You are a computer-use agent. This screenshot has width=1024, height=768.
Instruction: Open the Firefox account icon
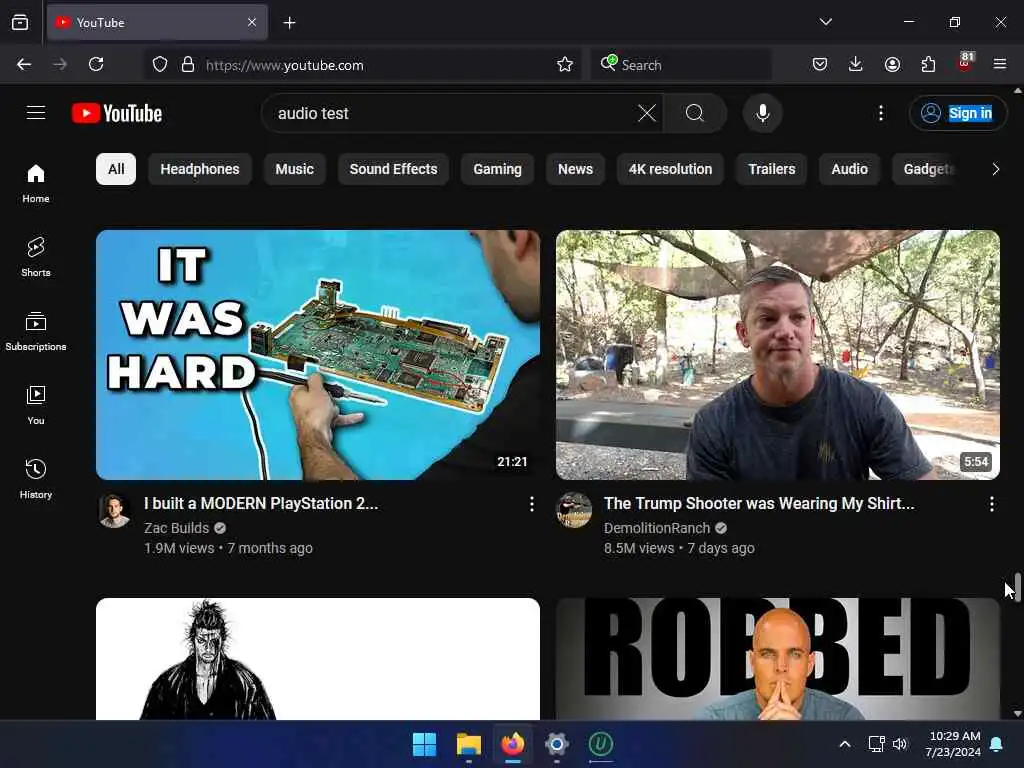892,64
